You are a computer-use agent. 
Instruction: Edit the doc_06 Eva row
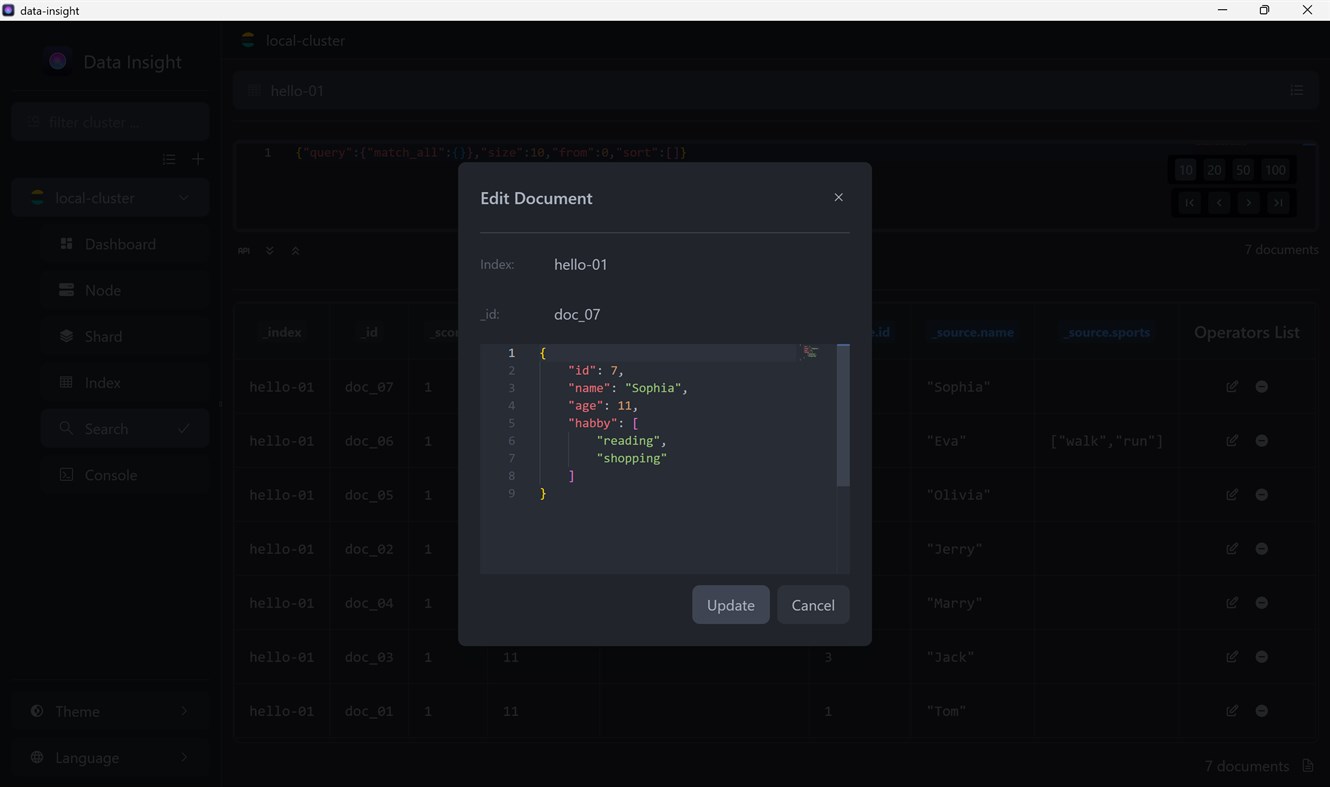coord(1232,441)
